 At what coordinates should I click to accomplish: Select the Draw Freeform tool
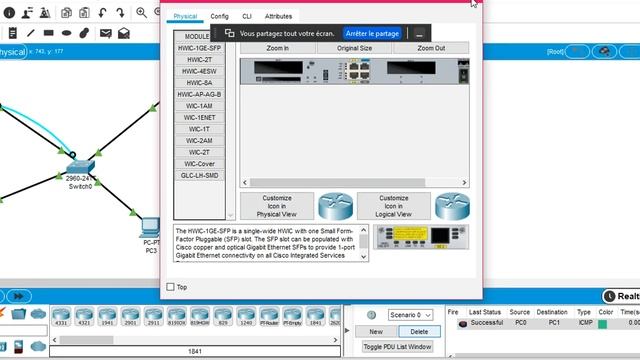point(84,33)
